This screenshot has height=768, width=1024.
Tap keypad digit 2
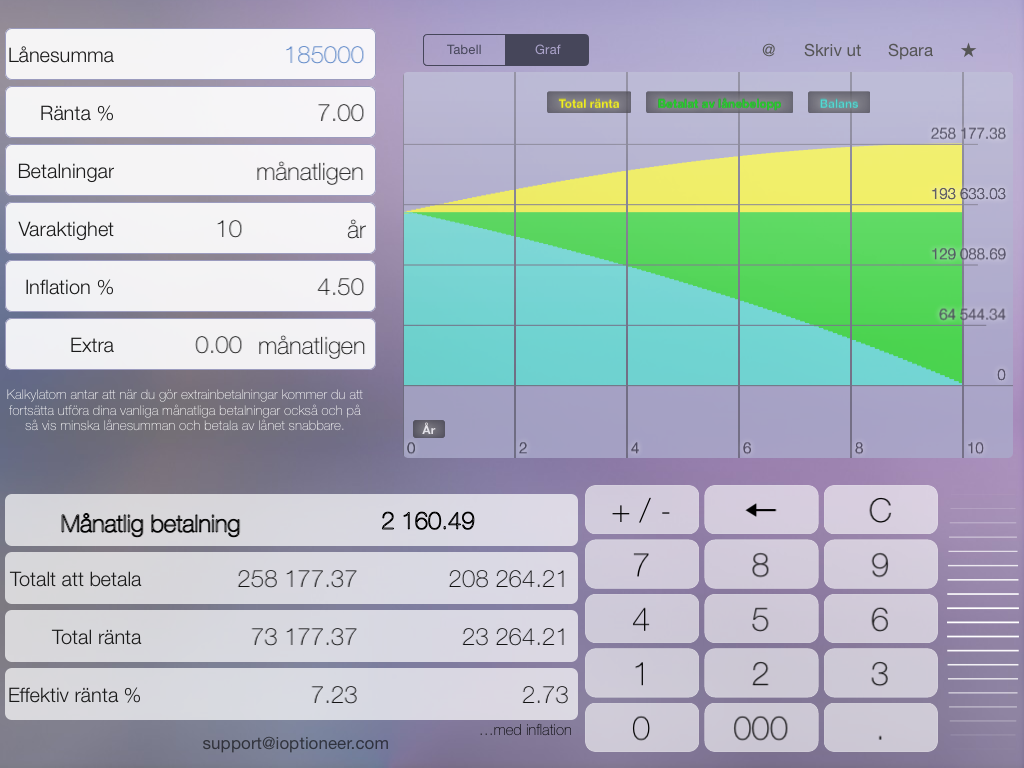(x=761, y=673)
